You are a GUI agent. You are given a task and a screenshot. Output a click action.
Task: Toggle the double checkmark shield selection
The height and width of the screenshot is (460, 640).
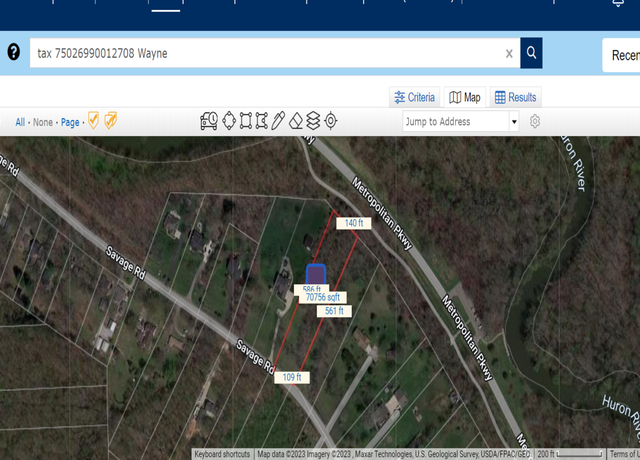coord(111,120)
